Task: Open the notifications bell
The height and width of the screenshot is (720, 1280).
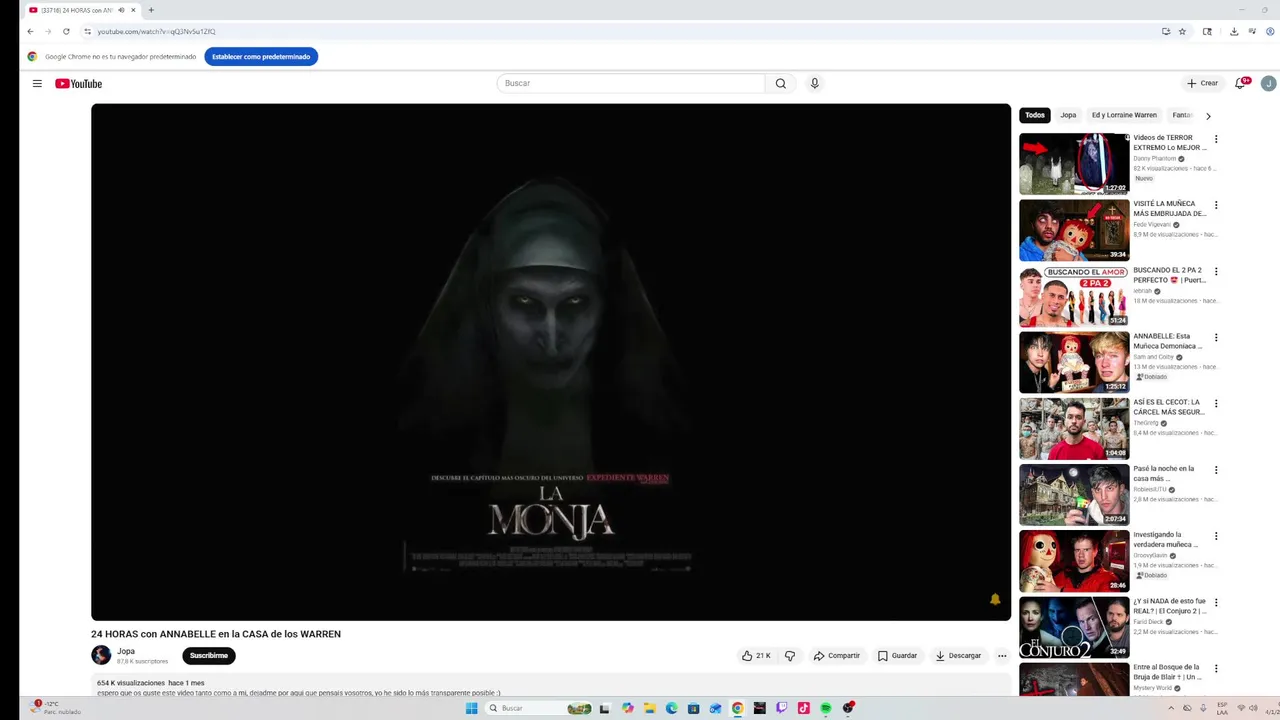Action: 1241,83
